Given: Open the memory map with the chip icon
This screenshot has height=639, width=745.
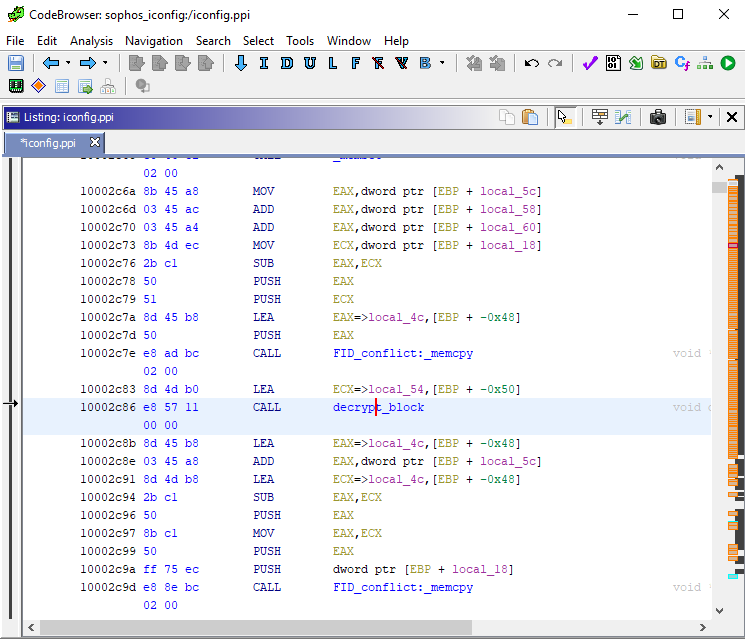Looking at the screenshot, I should [16, 86].
